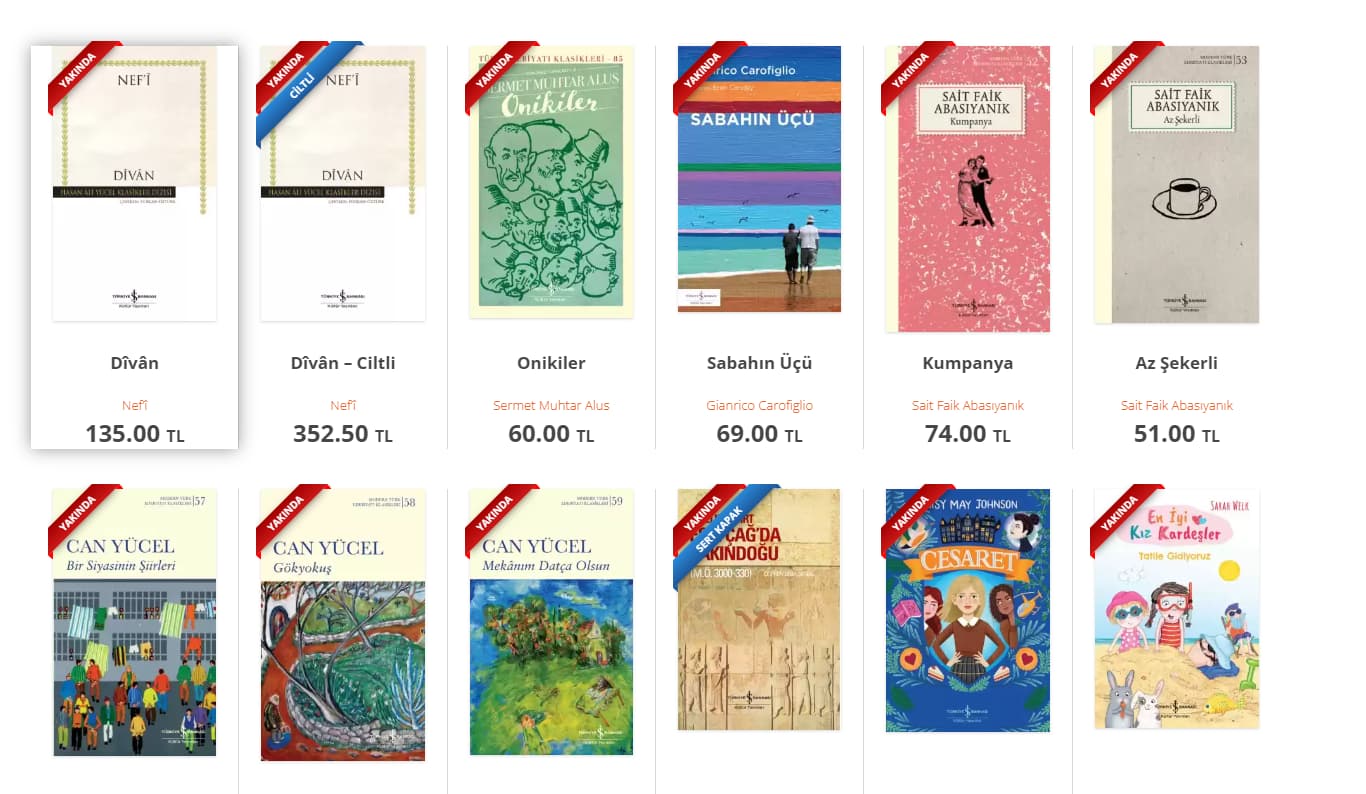Click the Kumpanya pink book cover

pyautogui.click(x=968, y=189)
